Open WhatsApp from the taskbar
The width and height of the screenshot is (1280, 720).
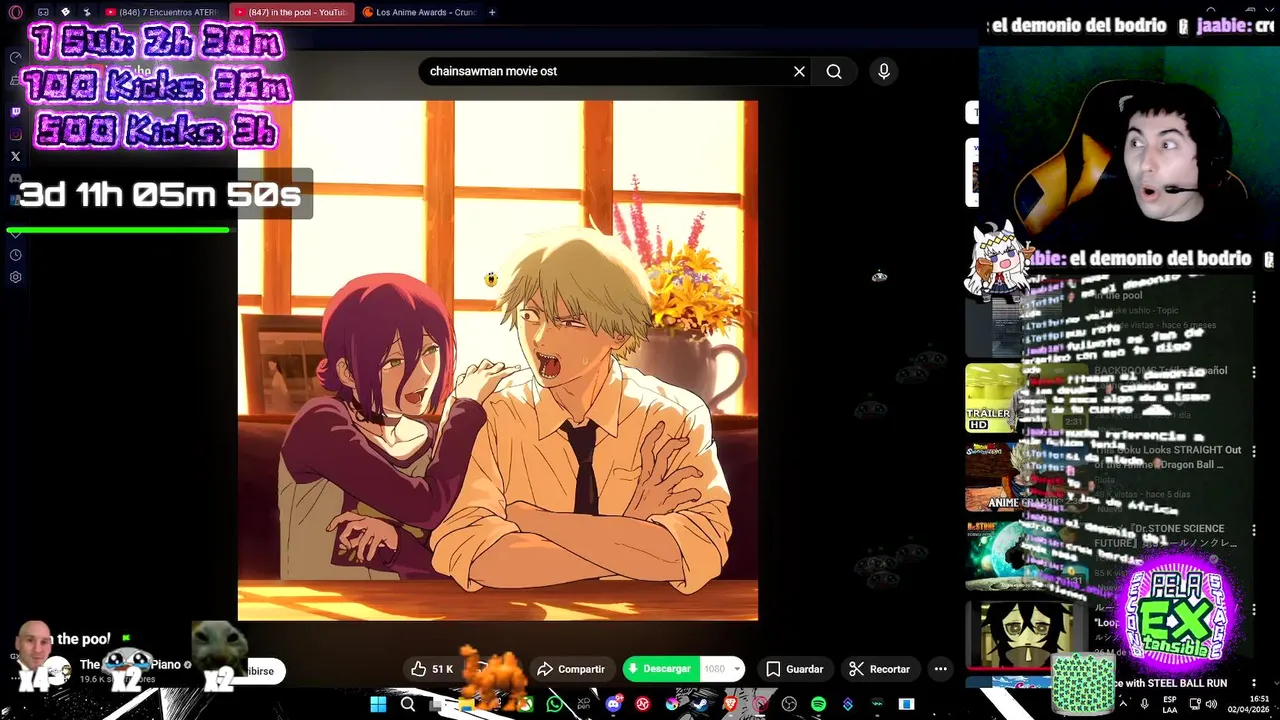554,704
